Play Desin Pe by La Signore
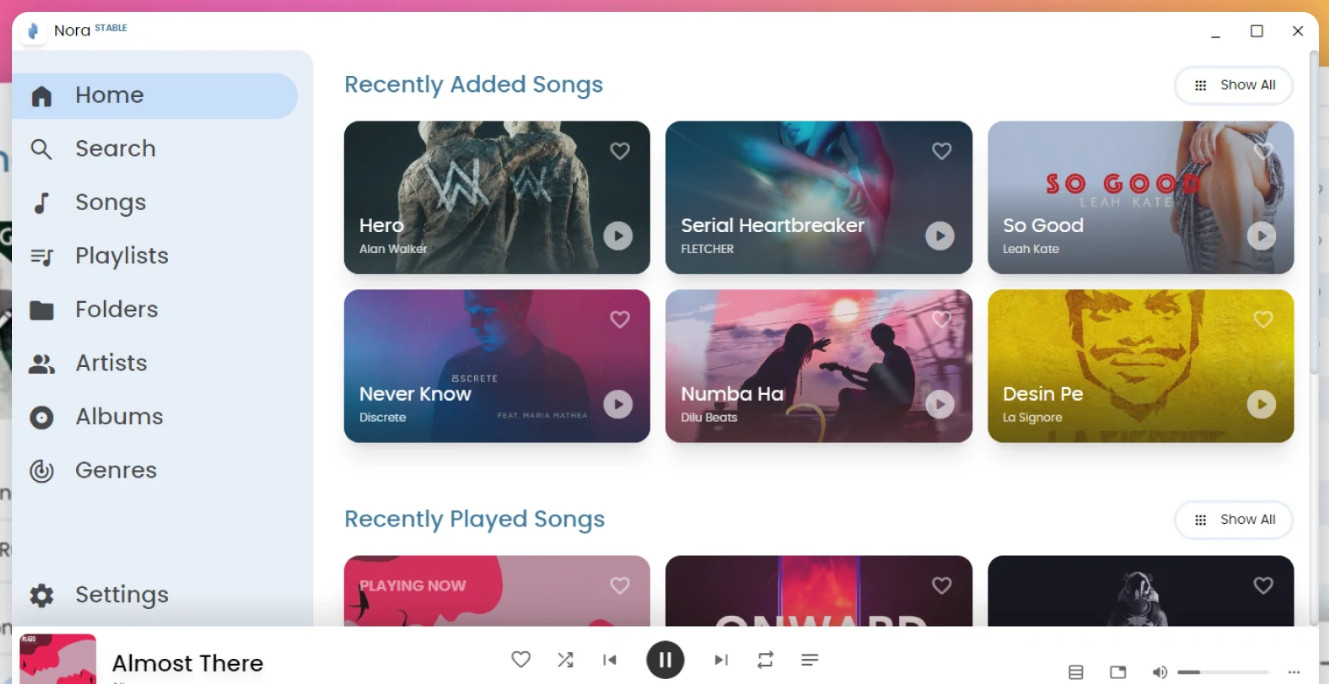1329x684 pixels. 1261,404
